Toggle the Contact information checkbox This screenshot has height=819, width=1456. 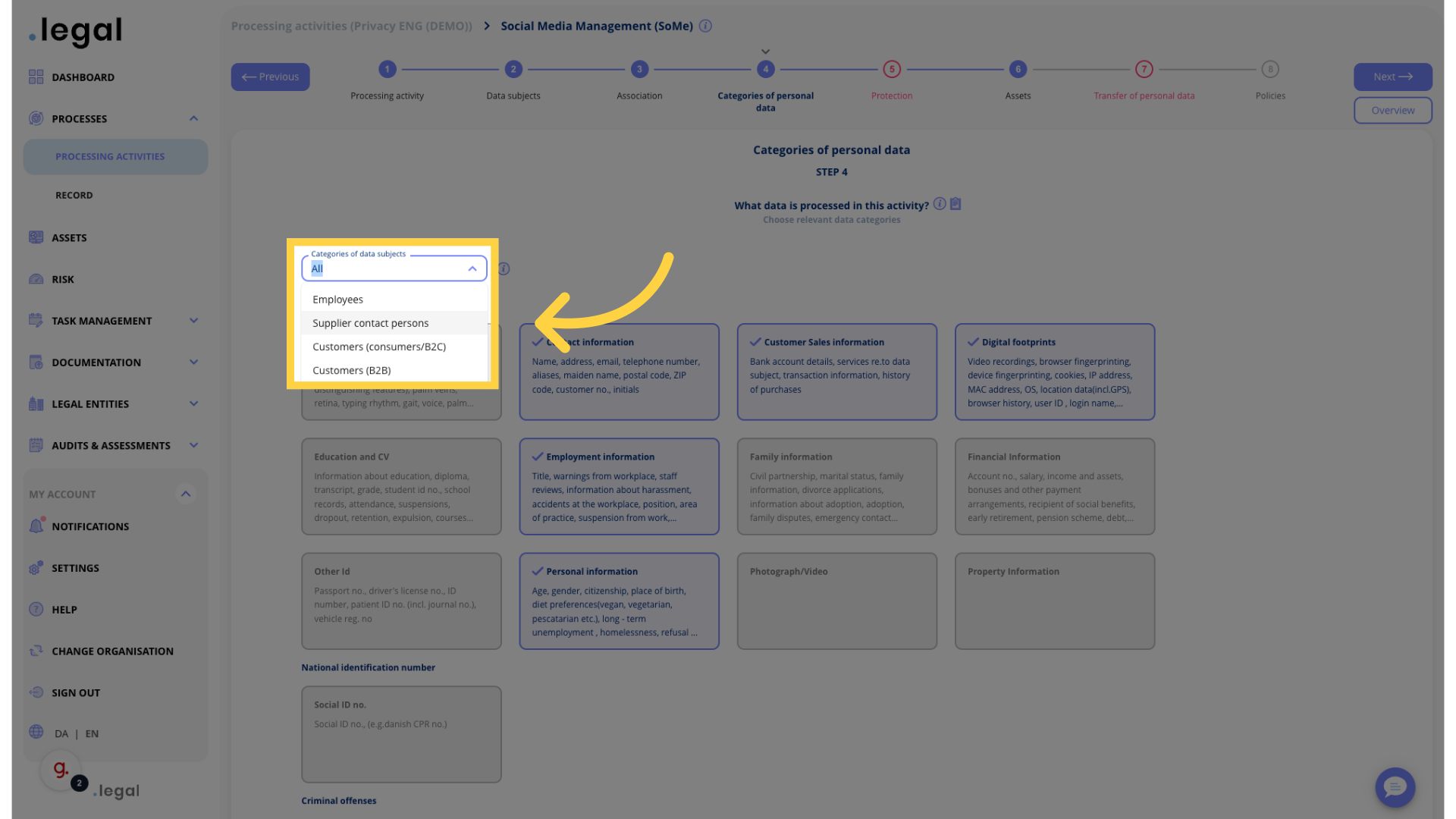click(x=537, y=343)
